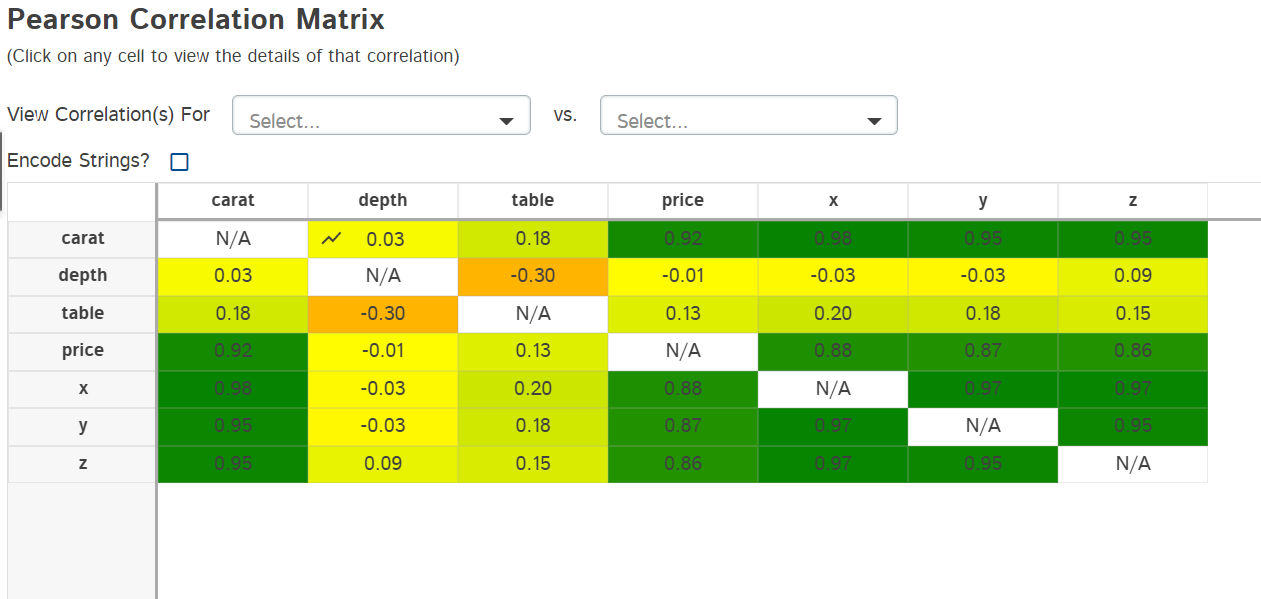Screen dimensions: 1261x599
Task: Select the z vs table 0.15 cell in z row
Action: tap(533, 463)
